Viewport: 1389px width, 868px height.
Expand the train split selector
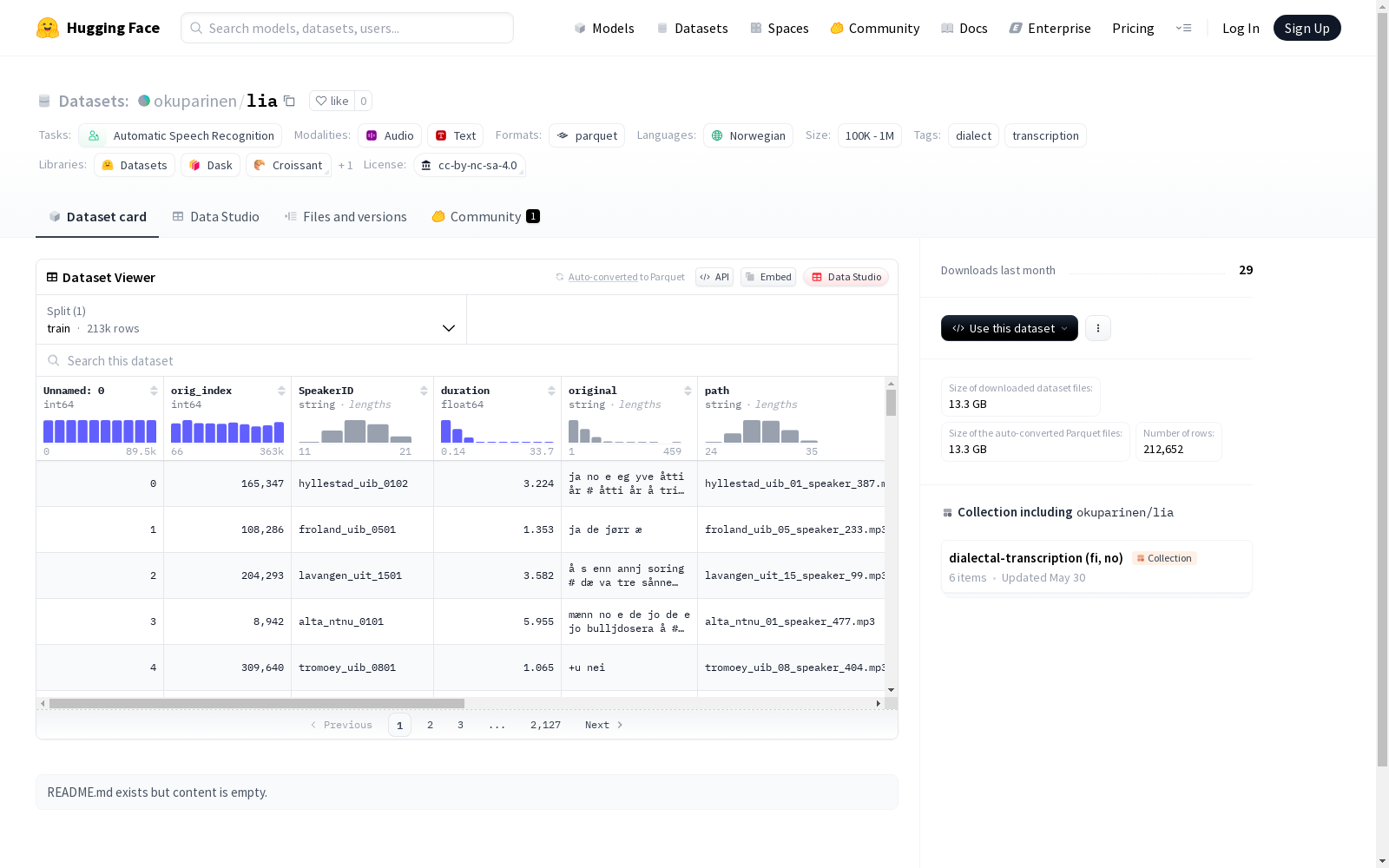coord(252,319)
